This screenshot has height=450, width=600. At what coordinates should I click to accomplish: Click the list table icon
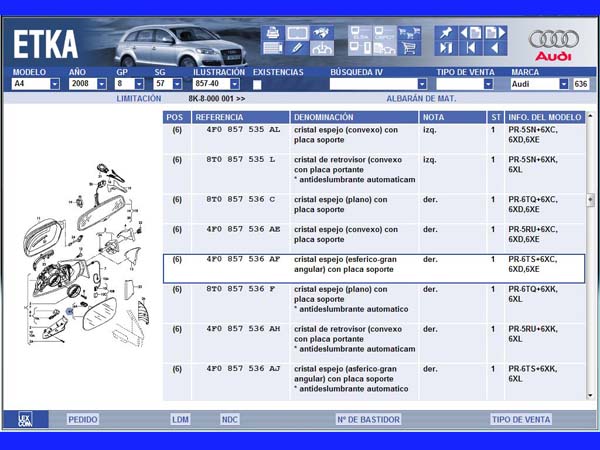(x=273, y=48)
